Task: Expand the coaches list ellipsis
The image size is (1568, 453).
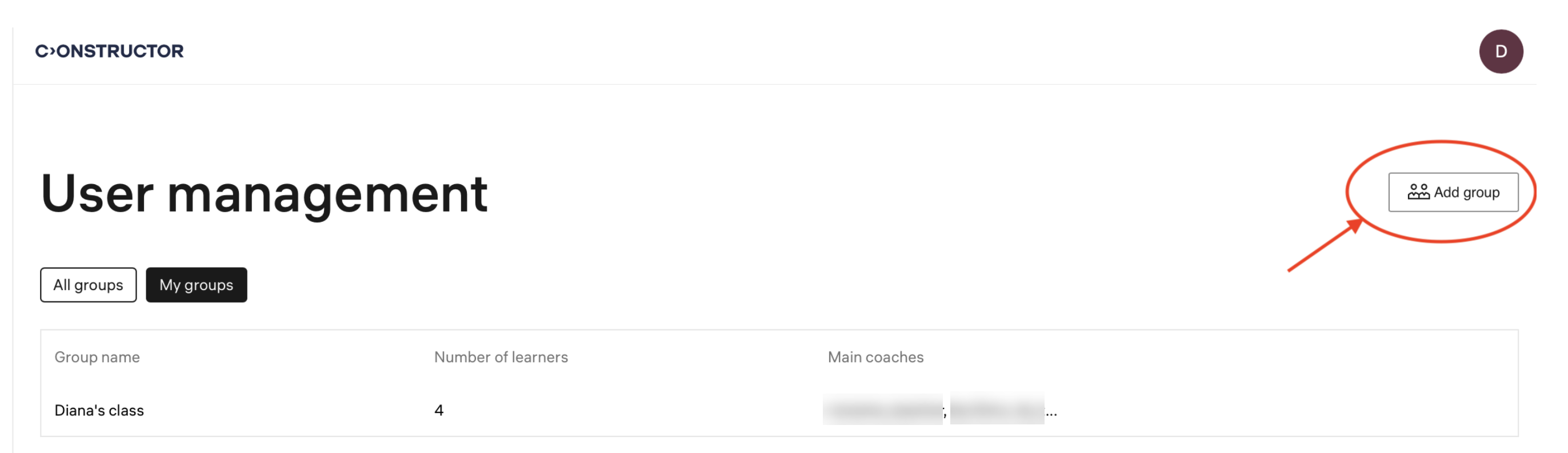Action: 1051,413
